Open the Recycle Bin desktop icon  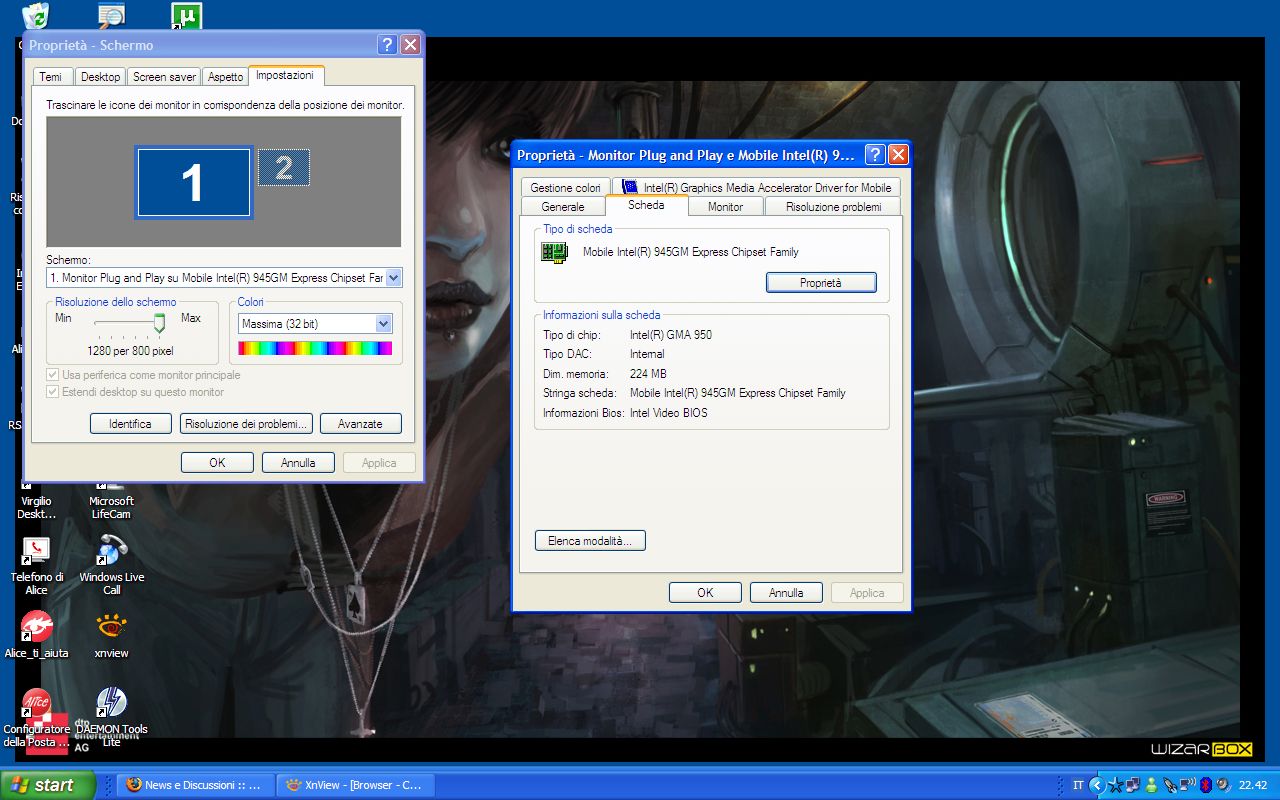(36, 14)
